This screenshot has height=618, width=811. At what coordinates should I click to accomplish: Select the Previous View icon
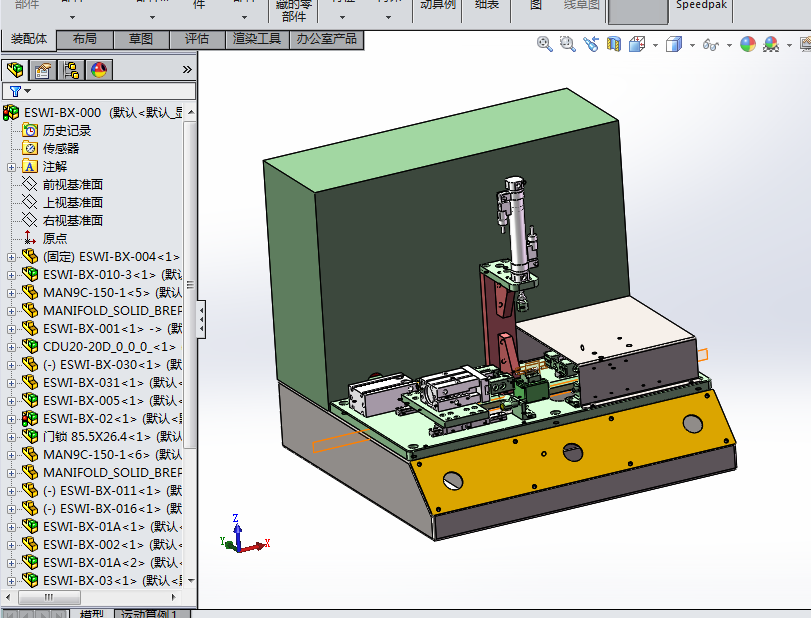click(591, 44)
